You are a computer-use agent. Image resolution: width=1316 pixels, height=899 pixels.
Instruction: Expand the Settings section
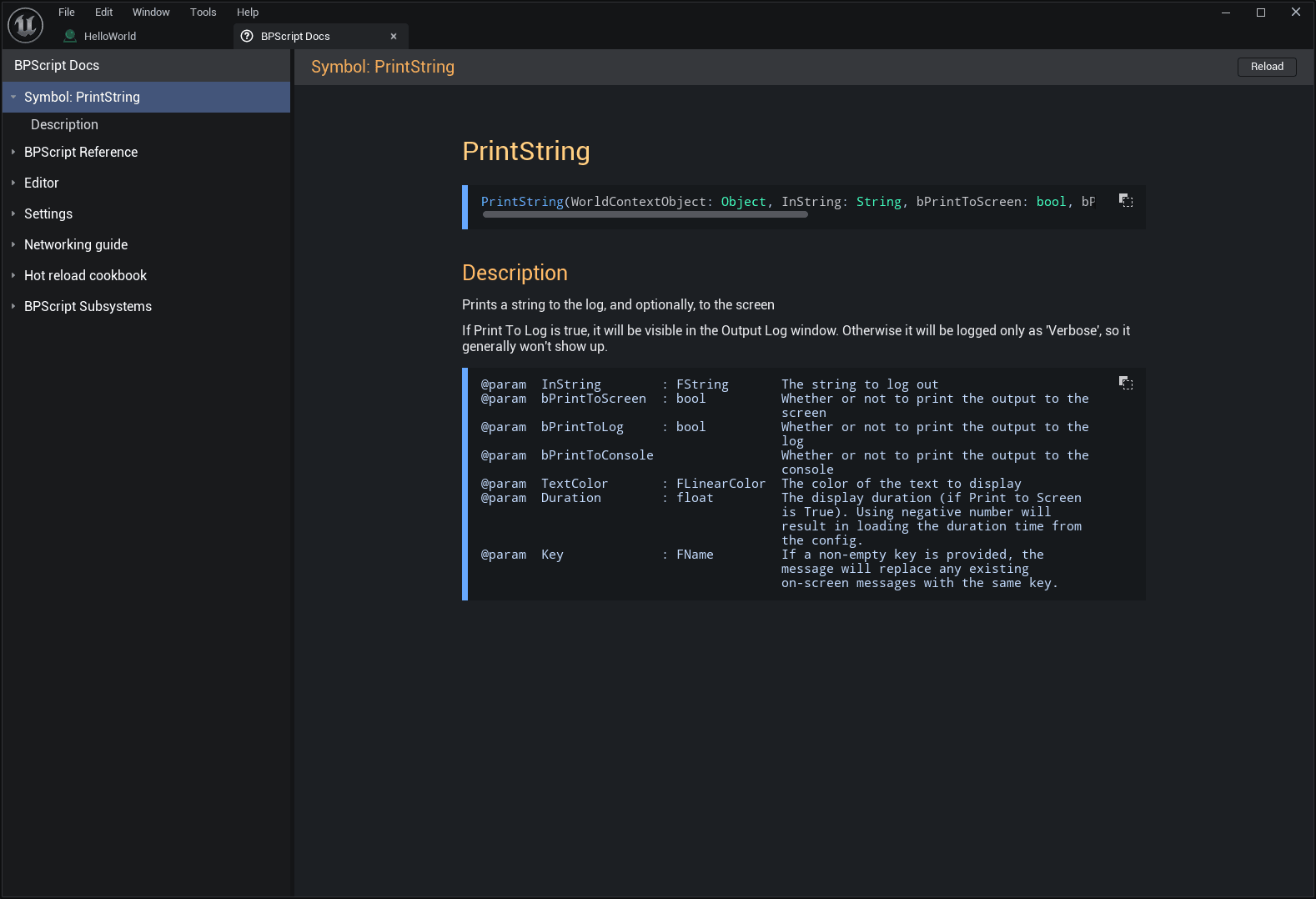[13, 213]
